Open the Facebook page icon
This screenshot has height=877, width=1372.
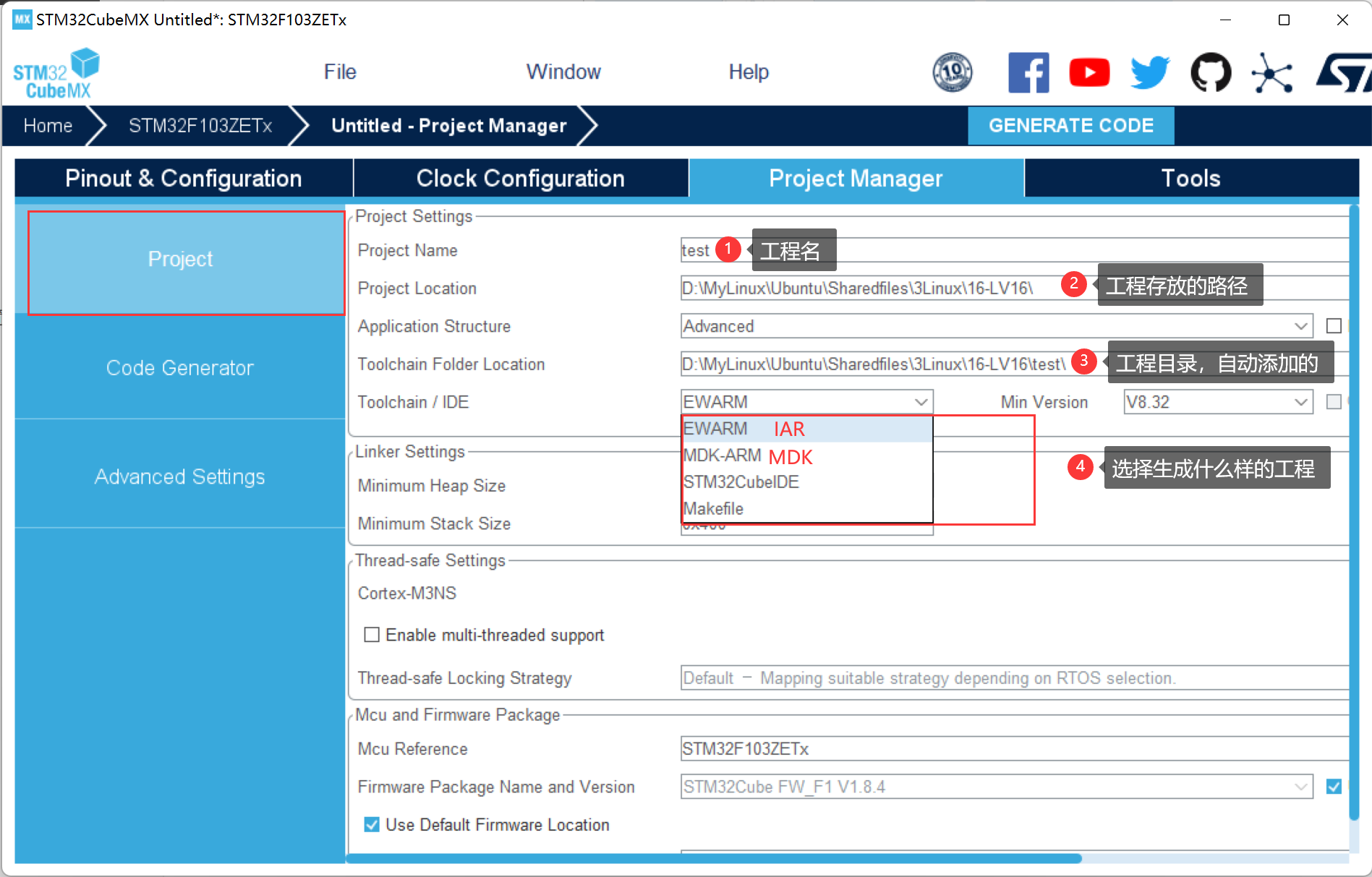(1028, 72)
